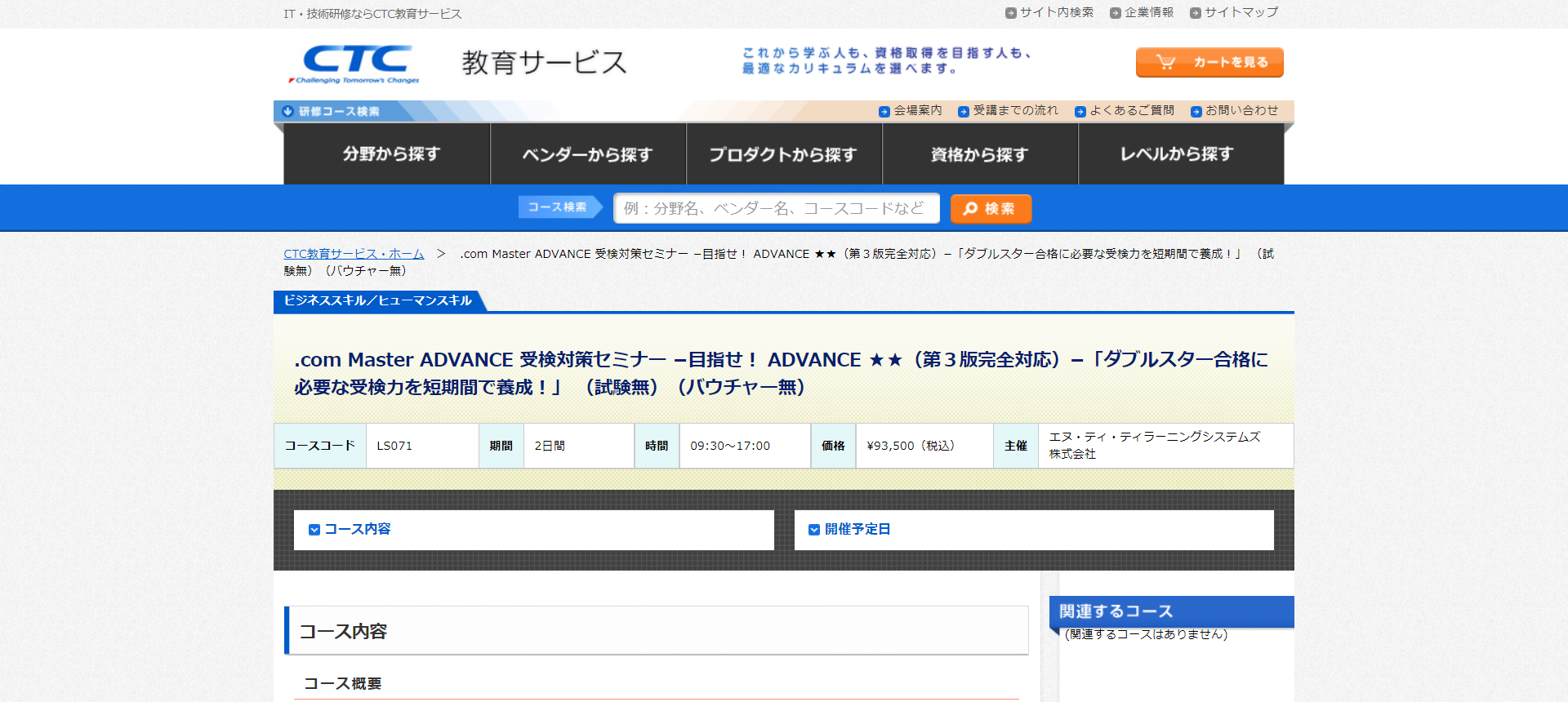Click the arrow icon beside サイトマップ
The height and width of the screenshot is (702, 1568).
1196,13
